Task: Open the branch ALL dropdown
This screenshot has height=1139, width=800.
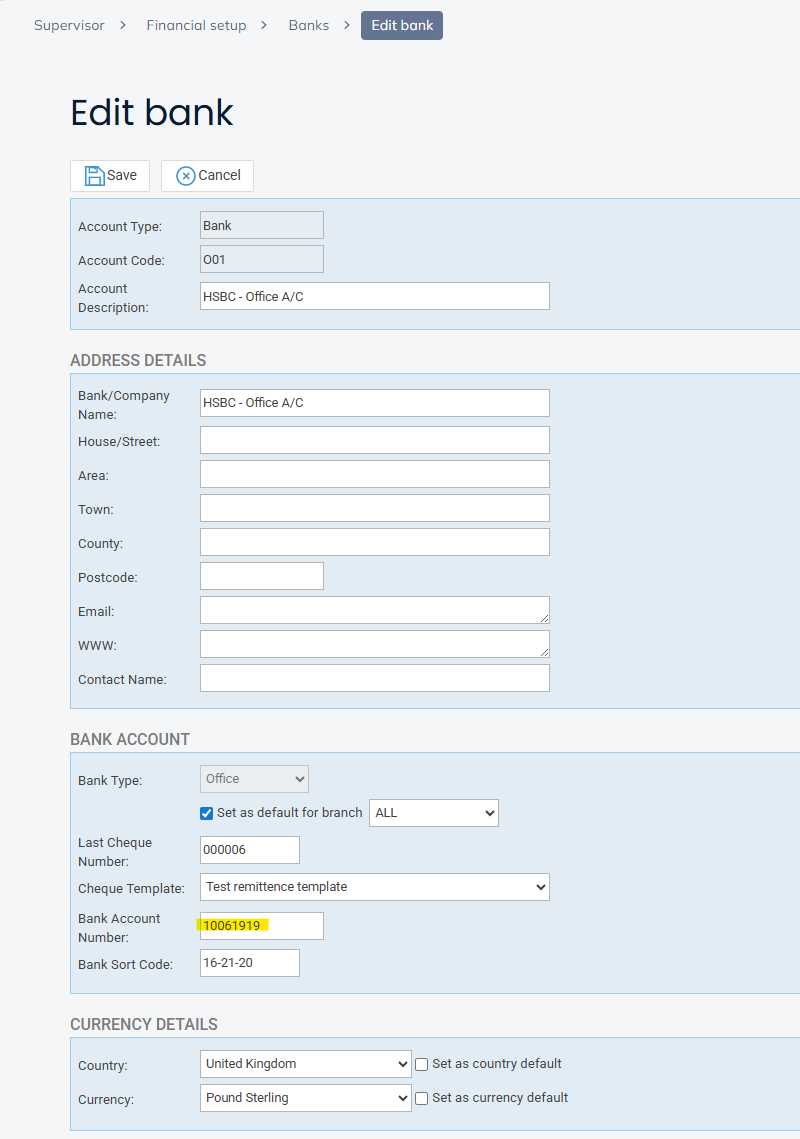Action: 434,813
